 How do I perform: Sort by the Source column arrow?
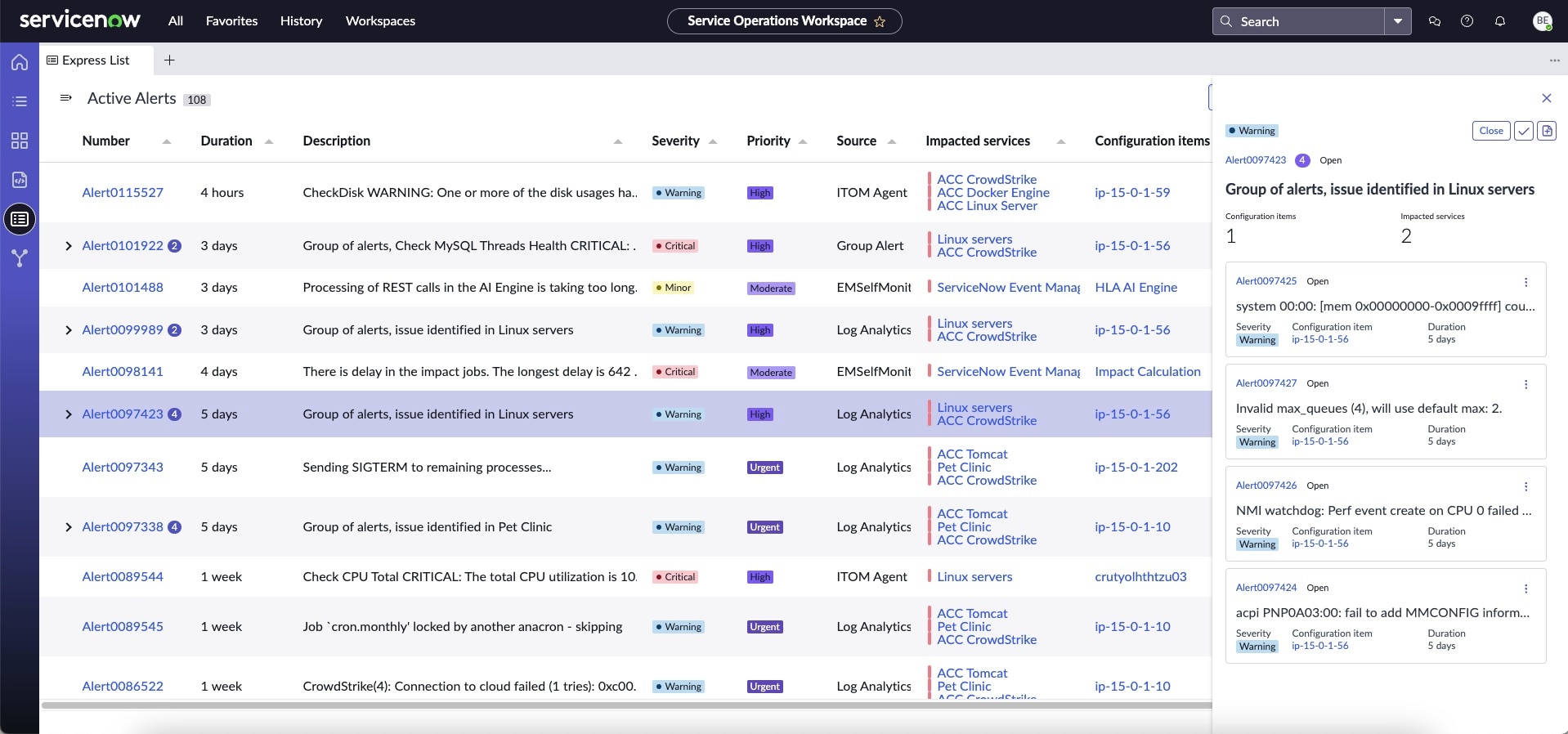click(892, 141)
